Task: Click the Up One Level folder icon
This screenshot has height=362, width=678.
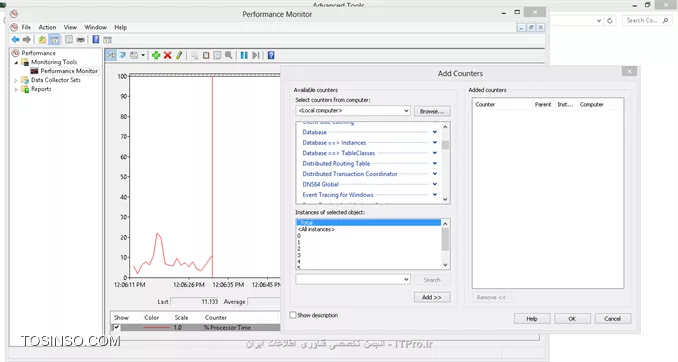Action: tap(42, 40)
